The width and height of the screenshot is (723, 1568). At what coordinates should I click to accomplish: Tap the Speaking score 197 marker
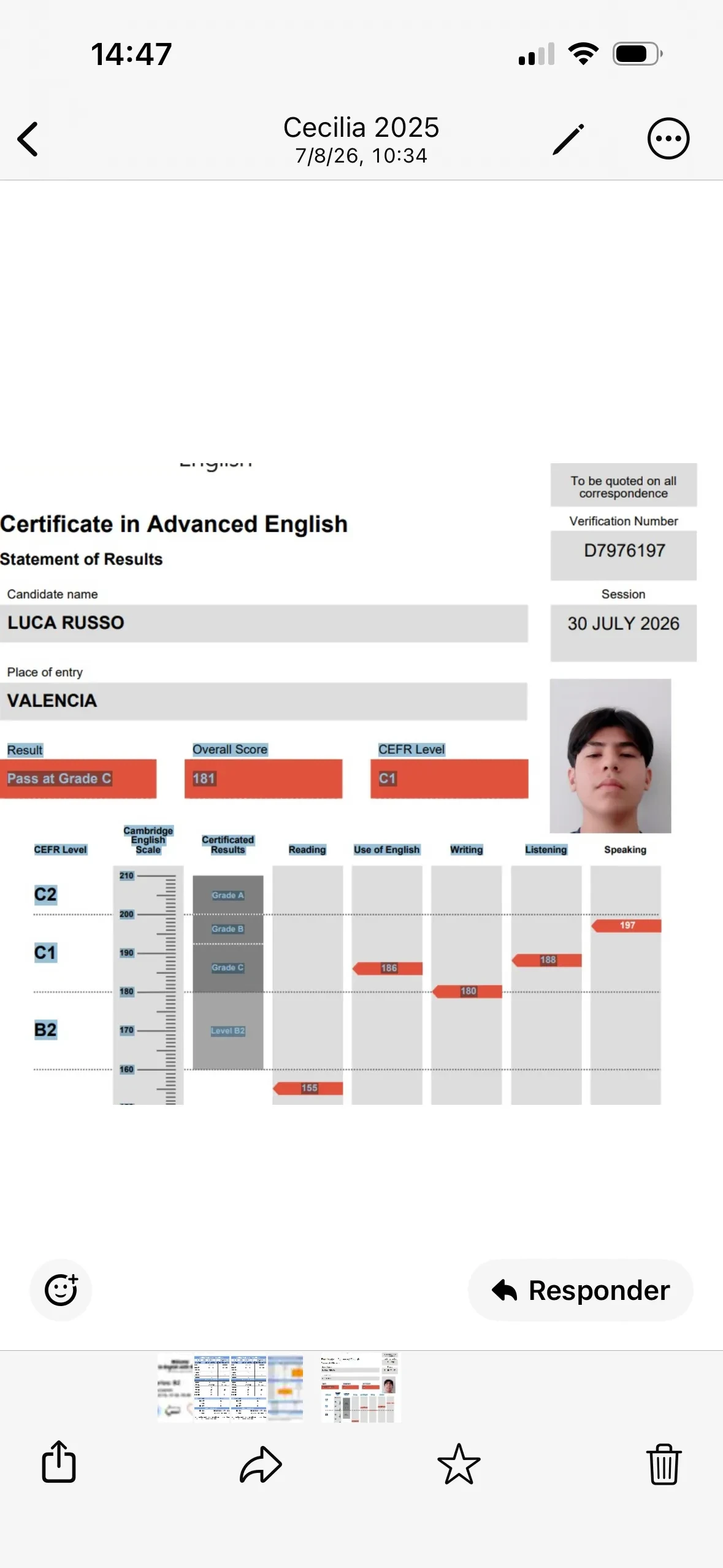[626, 925]
